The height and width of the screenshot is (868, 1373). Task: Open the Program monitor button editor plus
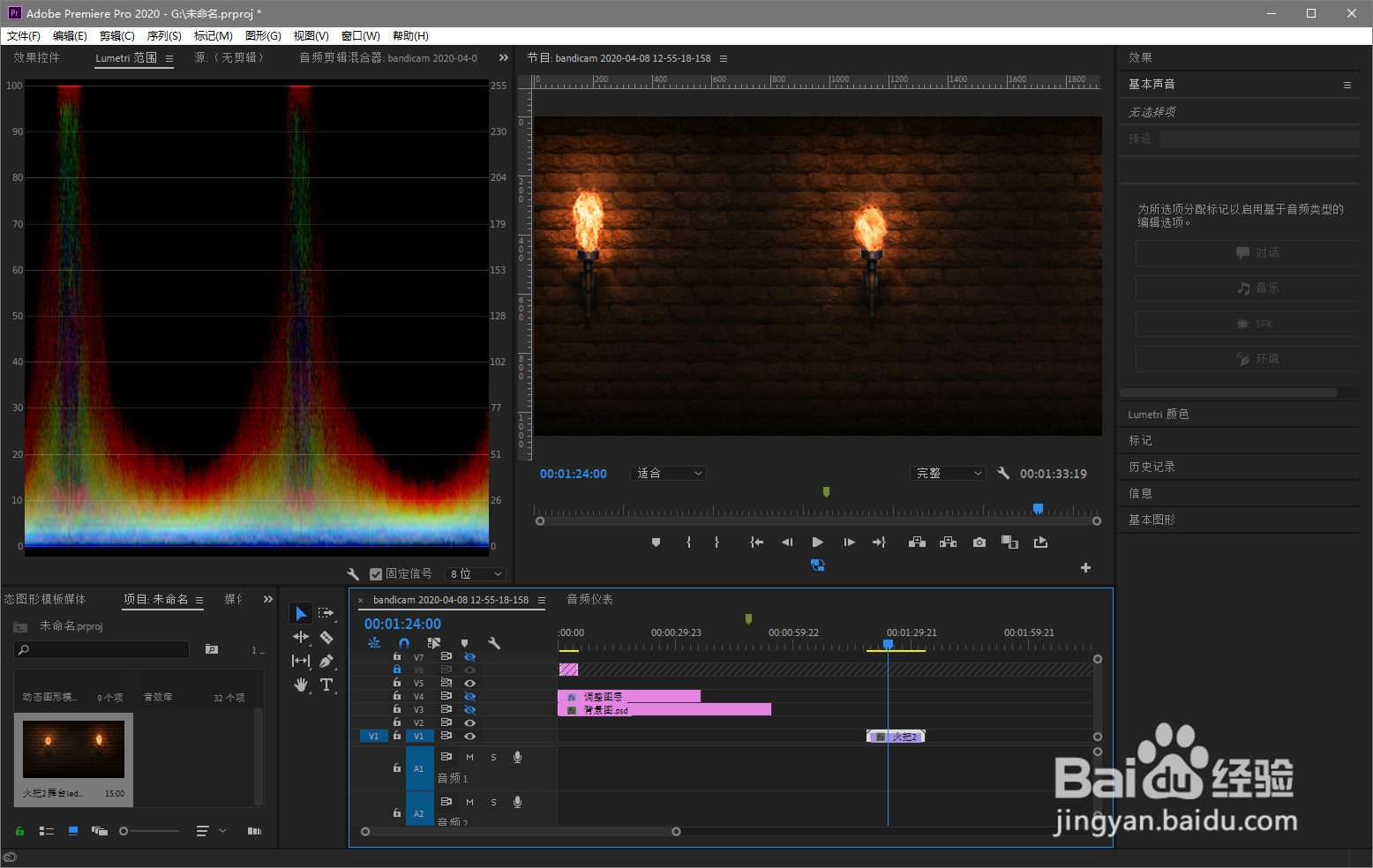pos(1086,568)
